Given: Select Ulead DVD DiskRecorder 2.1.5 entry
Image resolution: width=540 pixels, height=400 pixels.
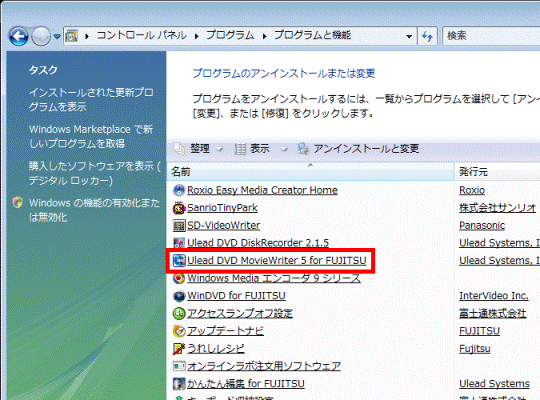Looking at the screenshot, I should click(258, 243).
